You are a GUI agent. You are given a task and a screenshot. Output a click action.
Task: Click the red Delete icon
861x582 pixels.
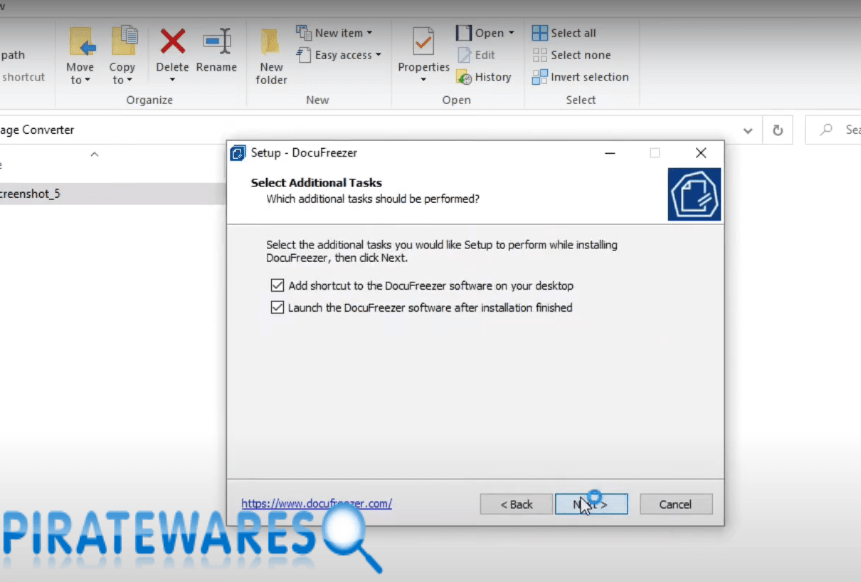point(172,43)
